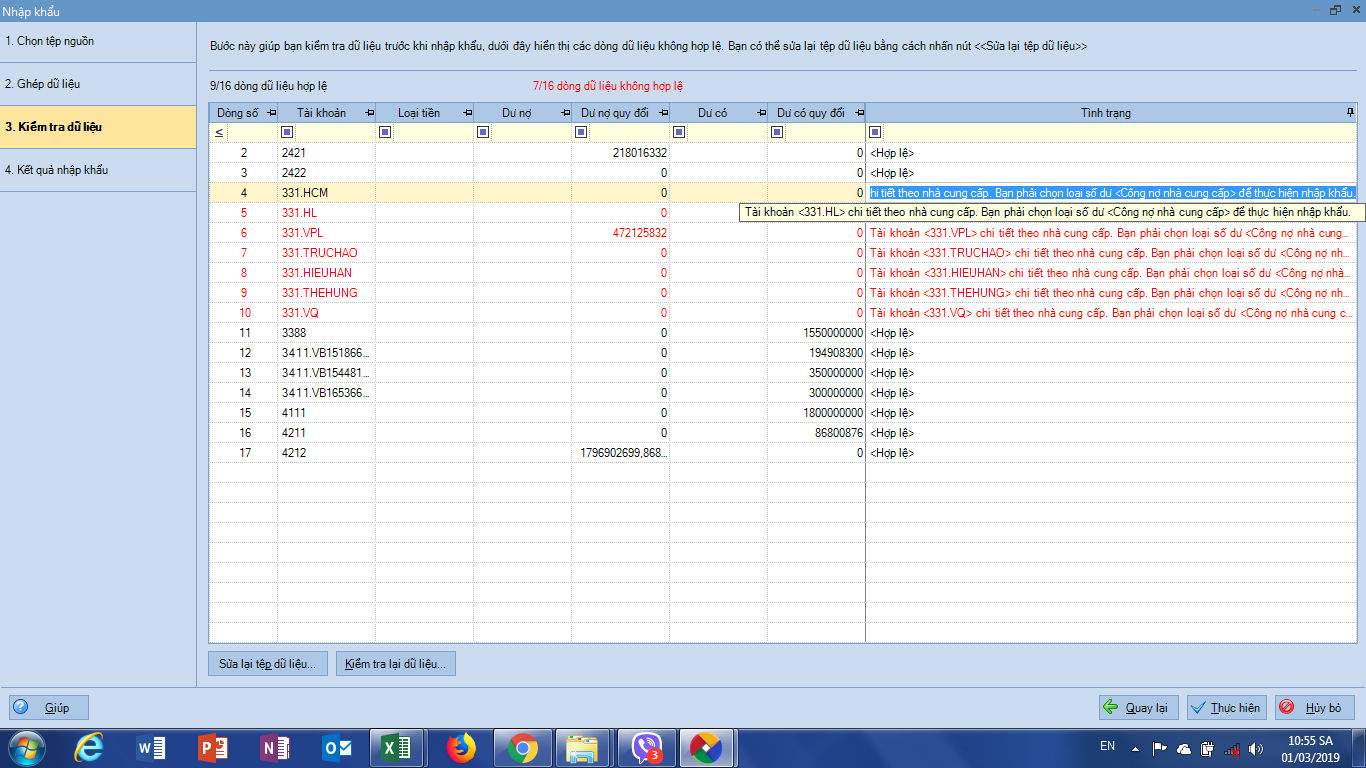Launch Firefox from the taskbar
This screenshot has height=768, width=1366.
(461, 747)
